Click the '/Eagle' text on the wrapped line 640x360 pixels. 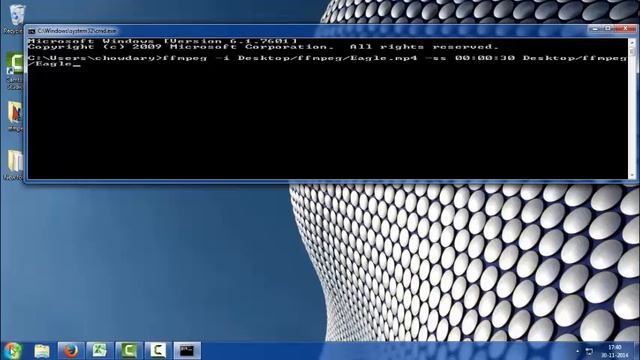[x=50, y=64]
